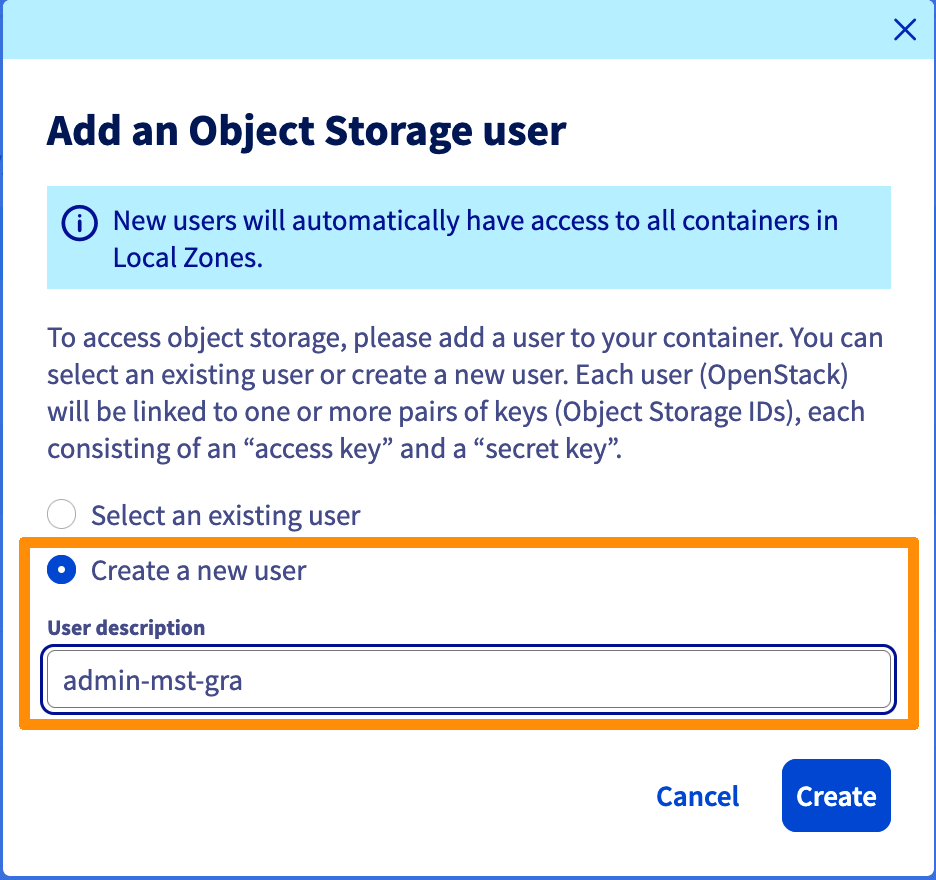Screen dimensions: 936x880
Task: Choose the 'Create a new user' option
Action: tap(61, 570)
